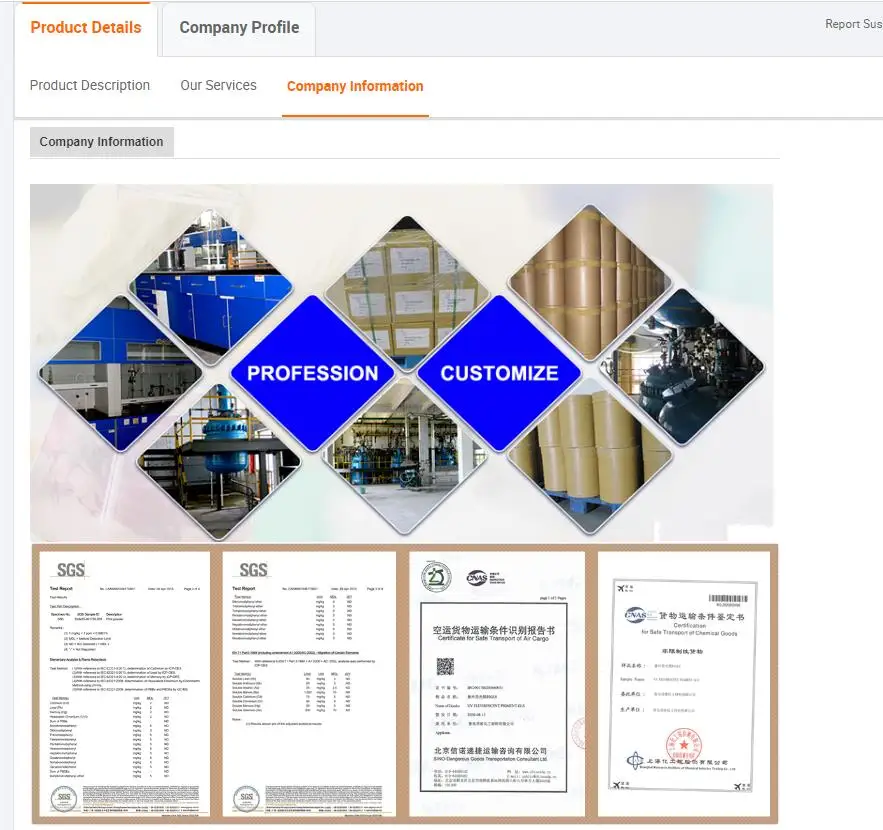Viewport: 883px width, 830px height.
Task: Click round SGS seal on first report footer
Action: click(x=64, y=797)
